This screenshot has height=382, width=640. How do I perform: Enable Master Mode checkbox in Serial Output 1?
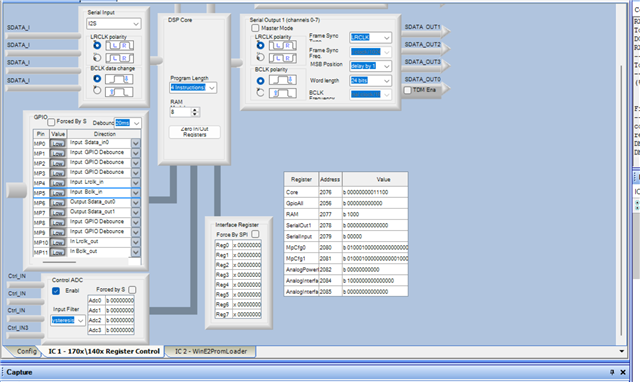click(x=255, y=28)
